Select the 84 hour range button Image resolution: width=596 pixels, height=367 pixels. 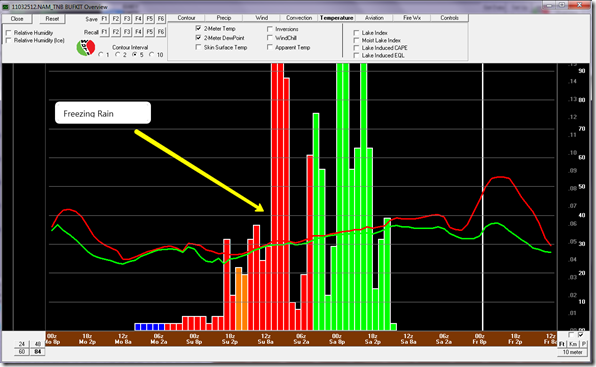point(37,352)
